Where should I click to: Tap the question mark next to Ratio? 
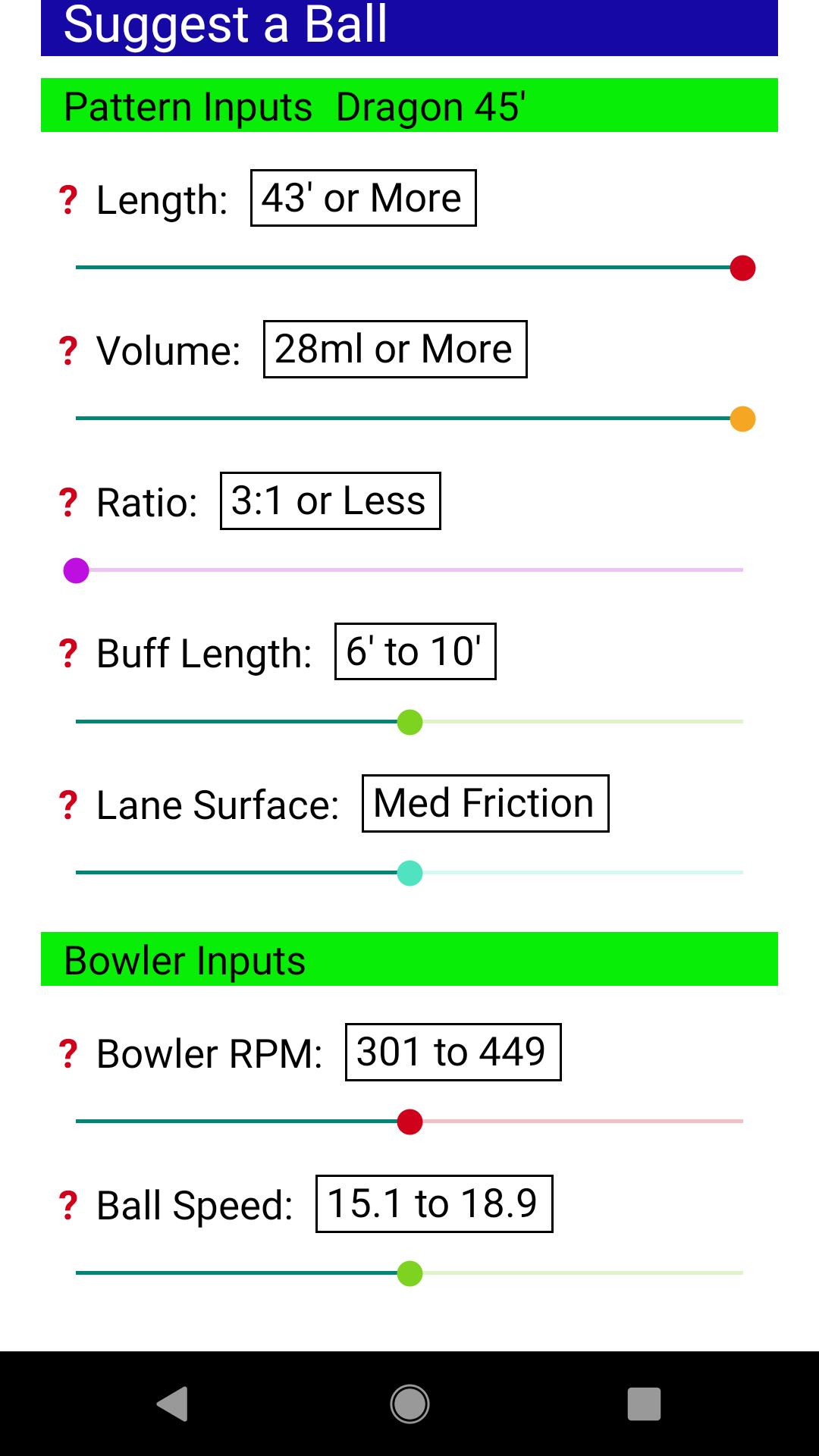(68, 503)
